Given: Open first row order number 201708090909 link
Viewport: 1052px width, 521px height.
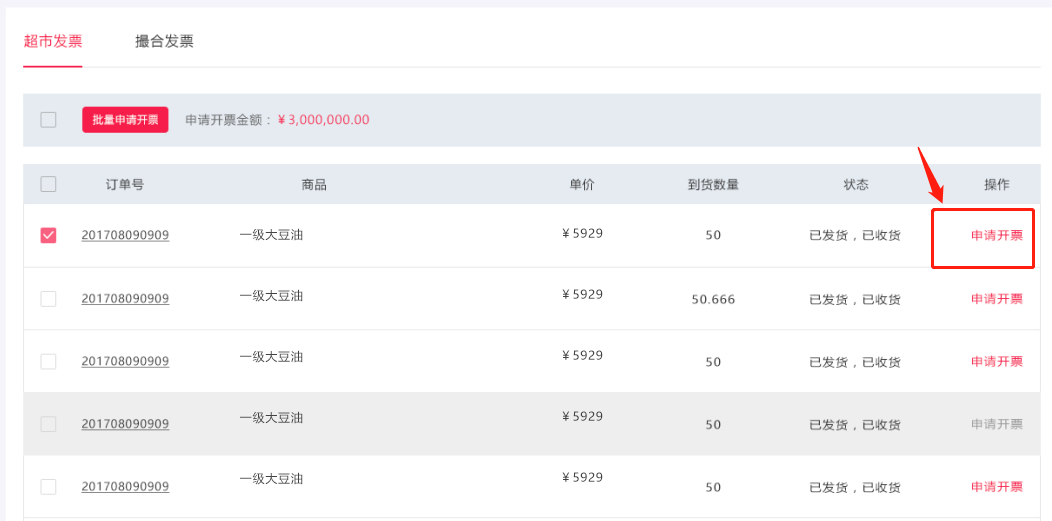Looking at the screenshot, I should pyautogui.click(x=125, y=235).
